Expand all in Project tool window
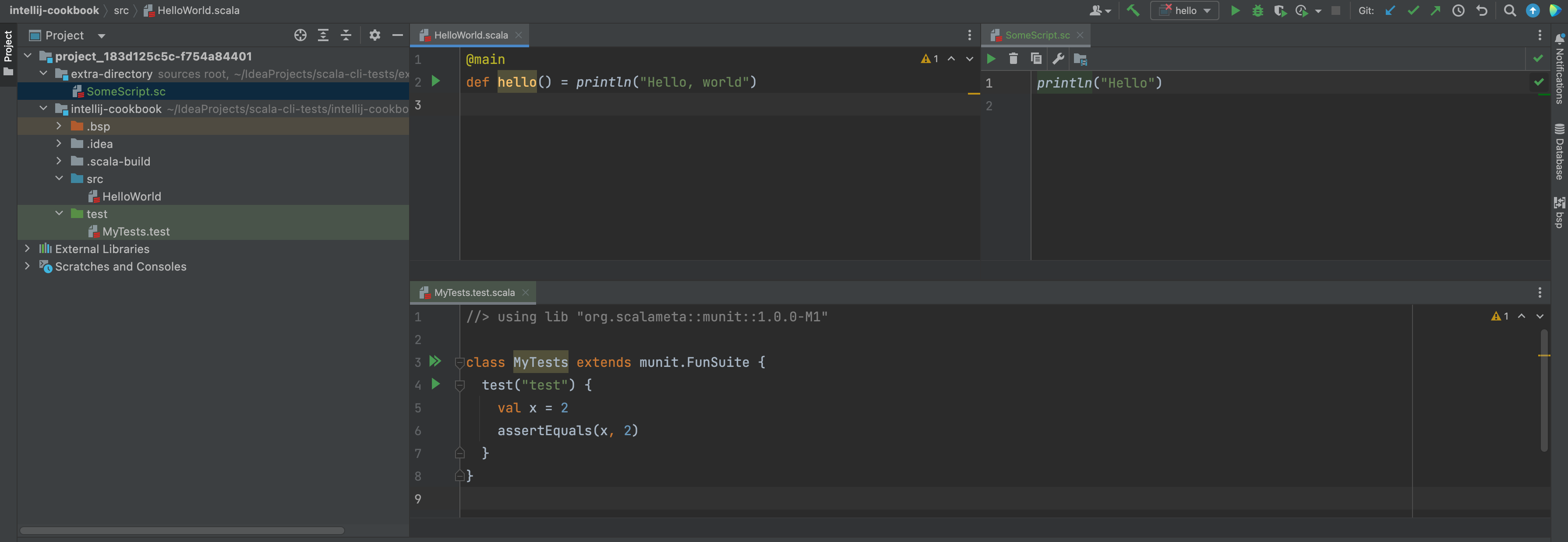1568x542 pixels. 323,35
